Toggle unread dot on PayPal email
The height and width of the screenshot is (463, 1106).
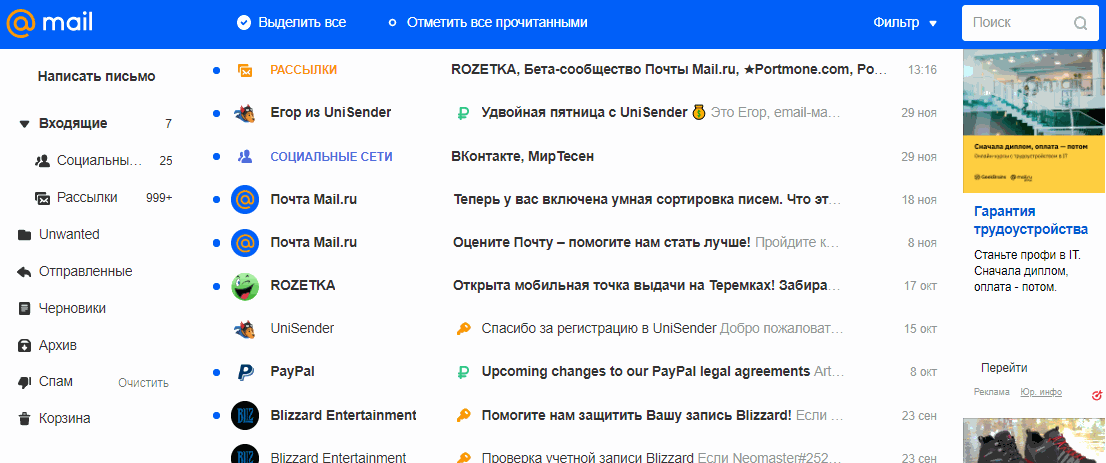coord(216,372)
